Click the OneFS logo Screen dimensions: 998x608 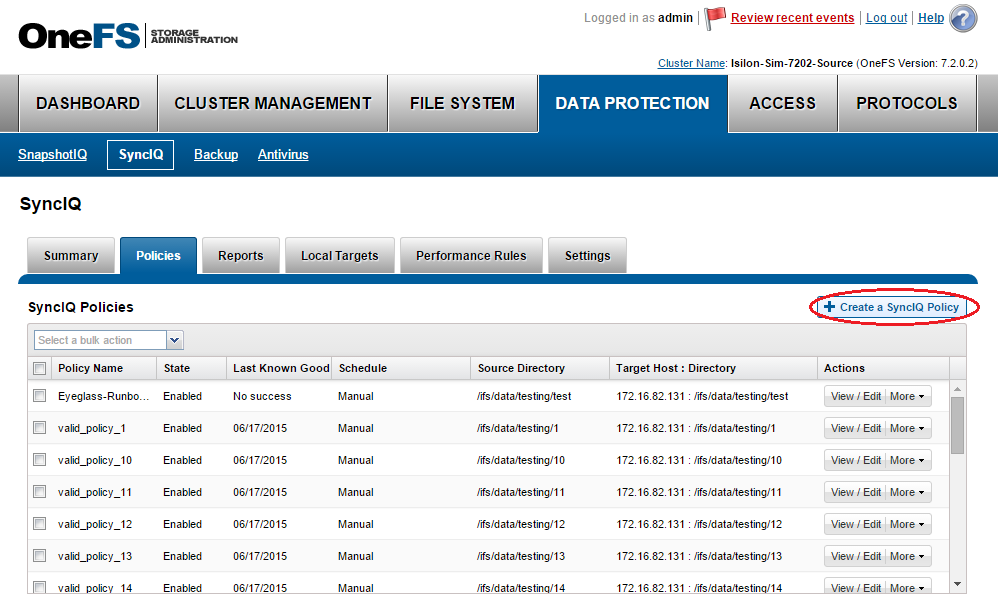[79, 36]
